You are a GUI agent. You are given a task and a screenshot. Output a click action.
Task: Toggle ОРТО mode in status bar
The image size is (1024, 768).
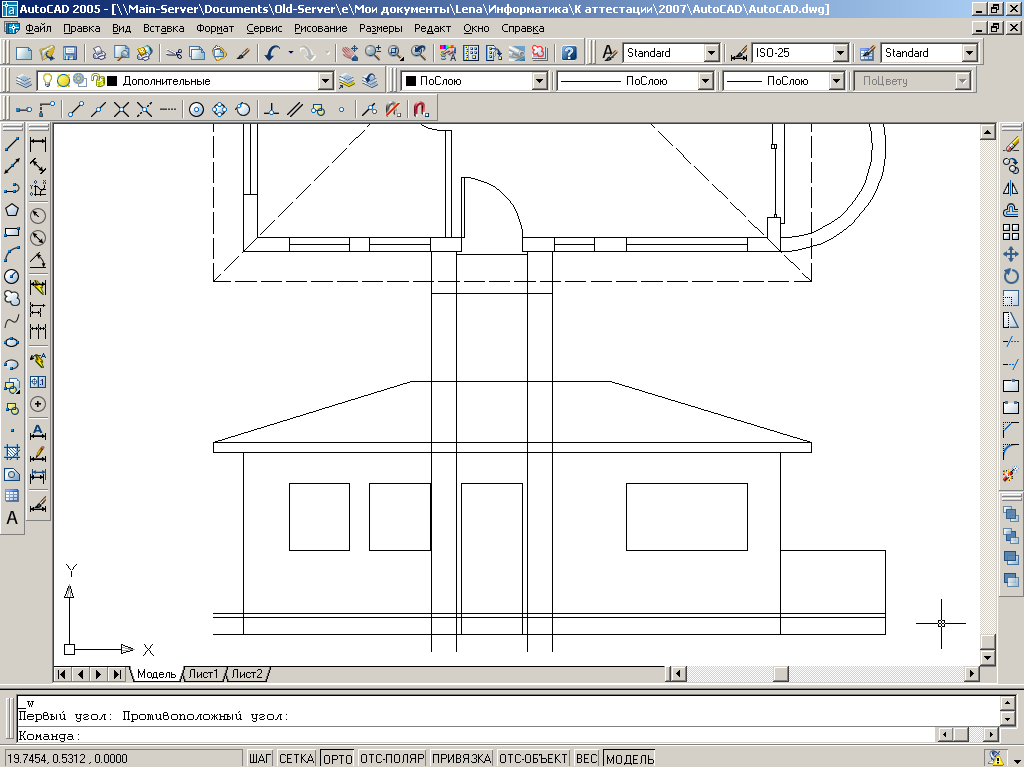click(339, 759)
